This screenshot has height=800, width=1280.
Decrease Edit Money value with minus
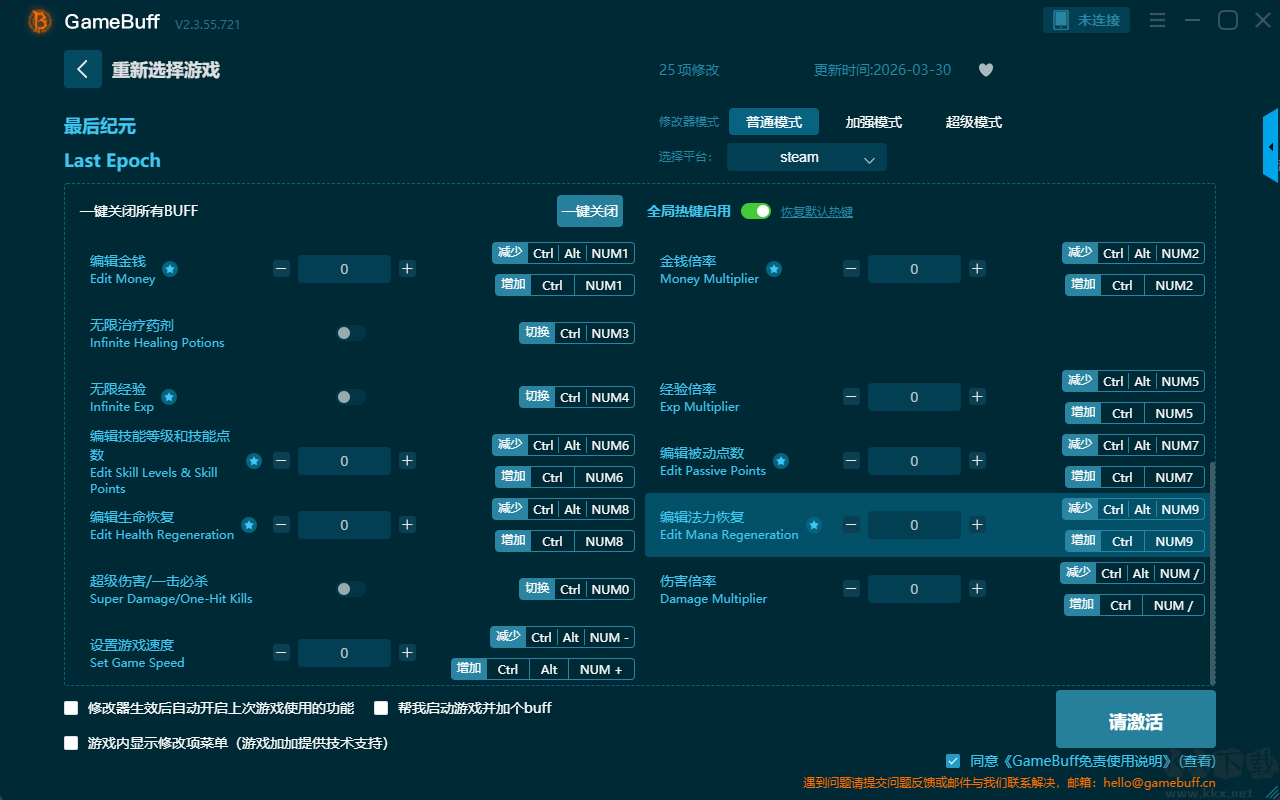(282, 269)
